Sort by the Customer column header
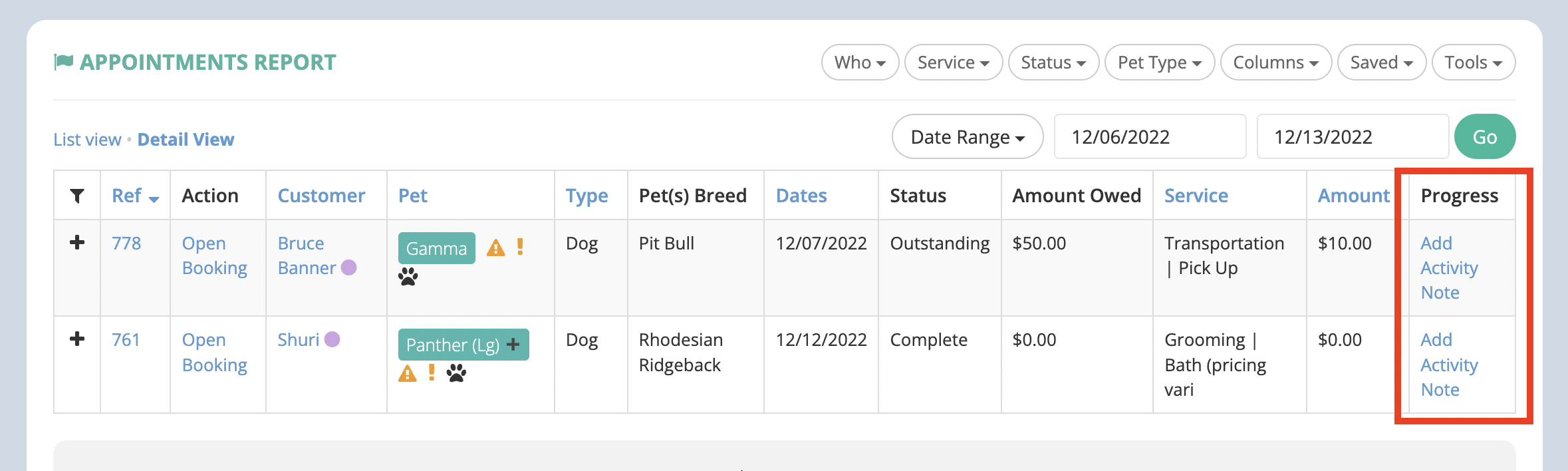 [321, 196]
